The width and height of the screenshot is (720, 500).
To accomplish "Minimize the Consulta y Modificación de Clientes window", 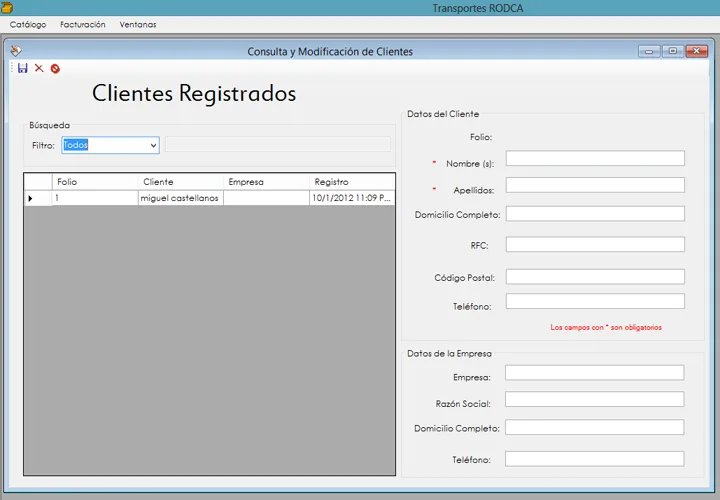I will 649,51.
